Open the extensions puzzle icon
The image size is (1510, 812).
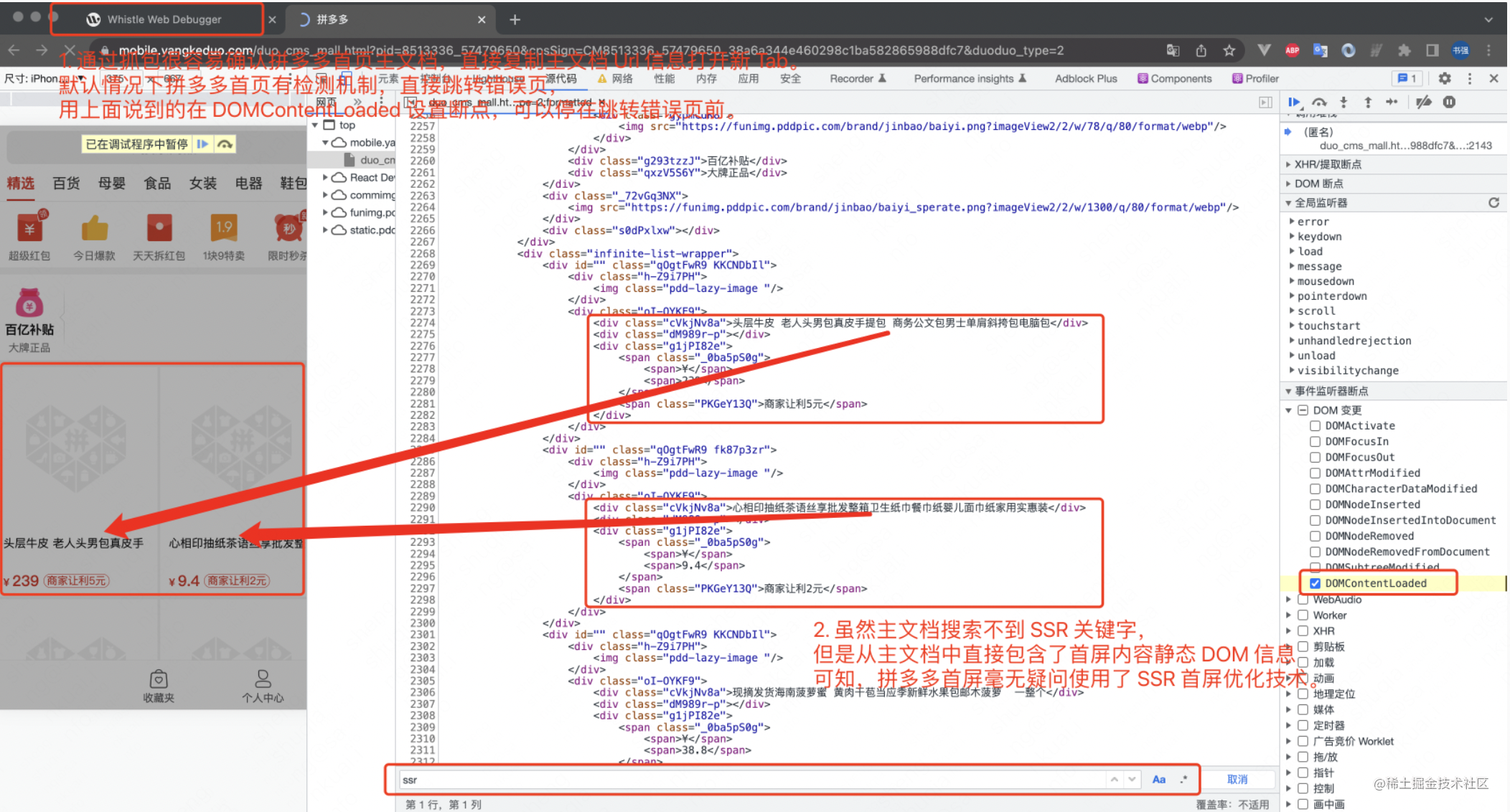click(x=1404, y=50)
